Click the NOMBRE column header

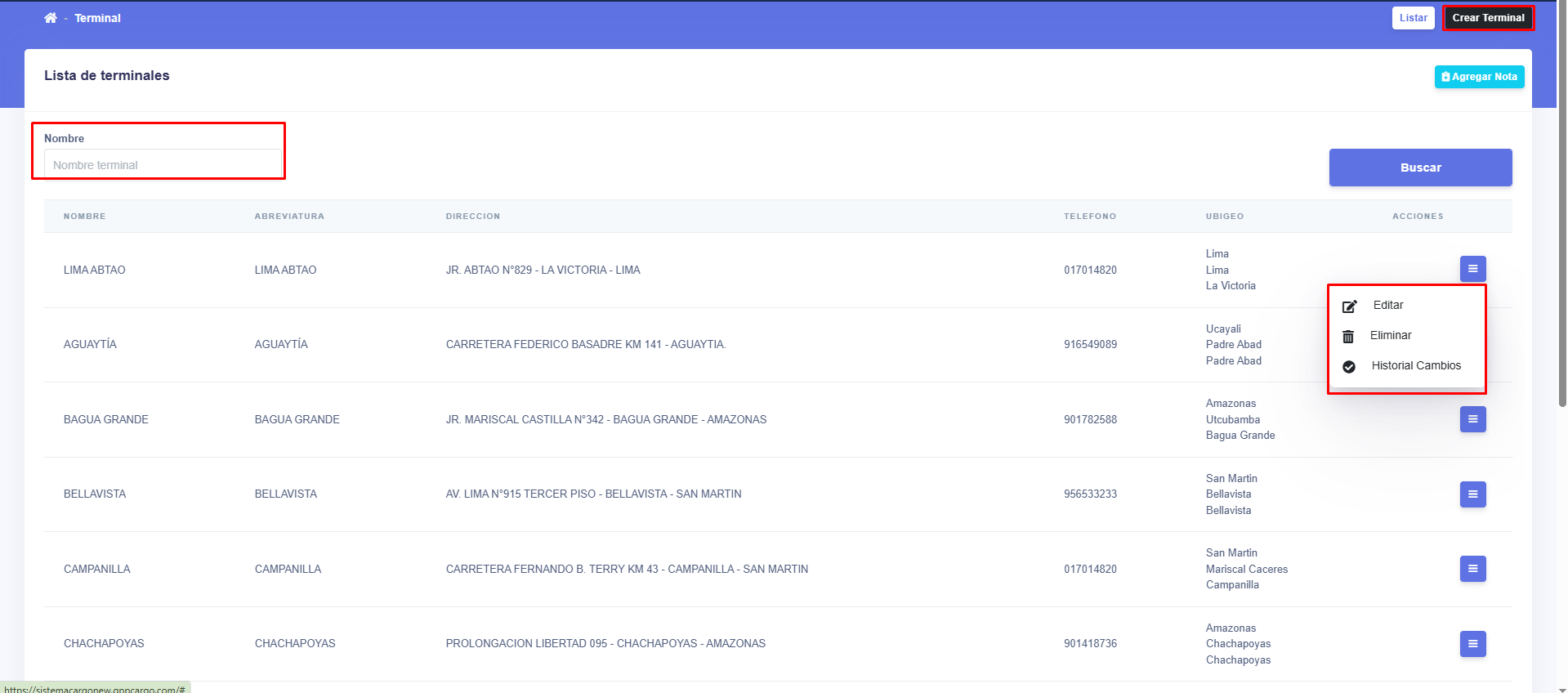[x=85, y=217]
